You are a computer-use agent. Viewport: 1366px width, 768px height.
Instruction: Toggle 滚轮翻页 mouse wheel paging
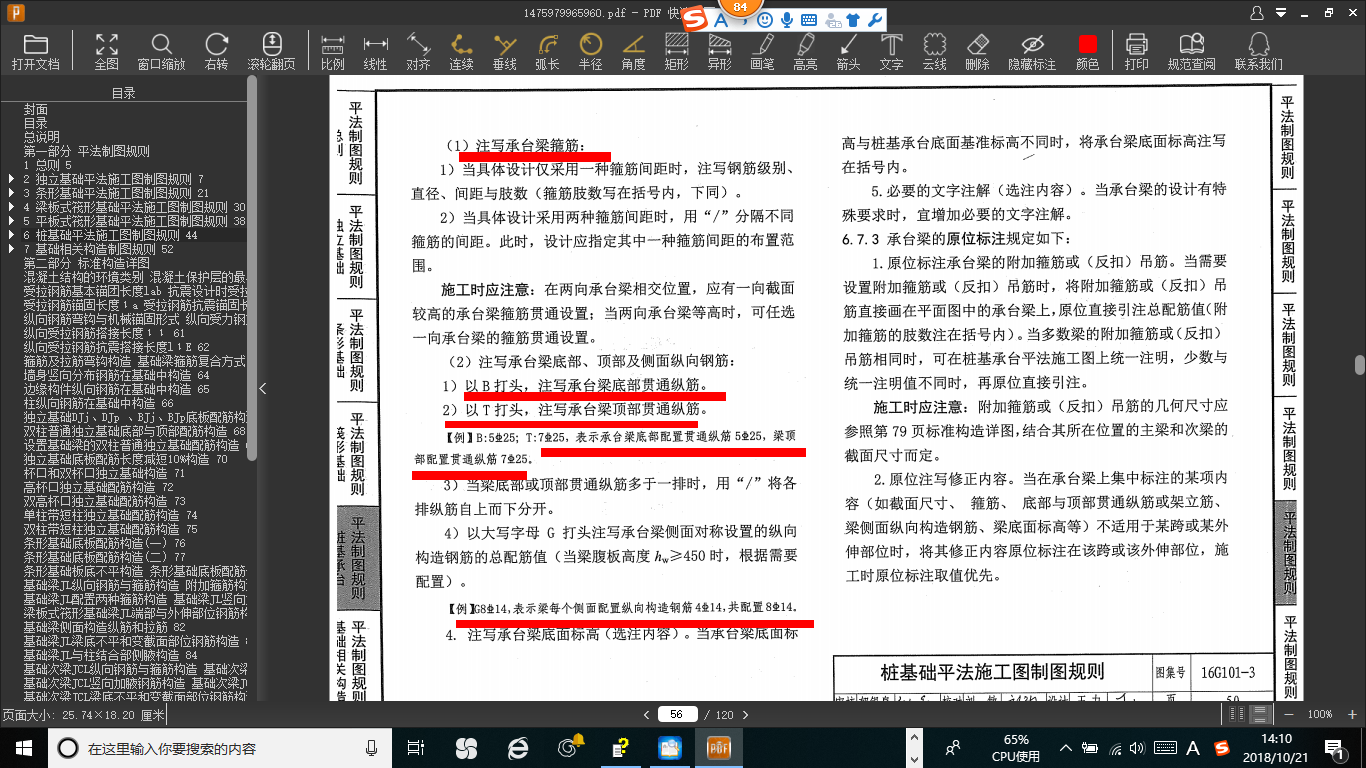tap(271, 52)
